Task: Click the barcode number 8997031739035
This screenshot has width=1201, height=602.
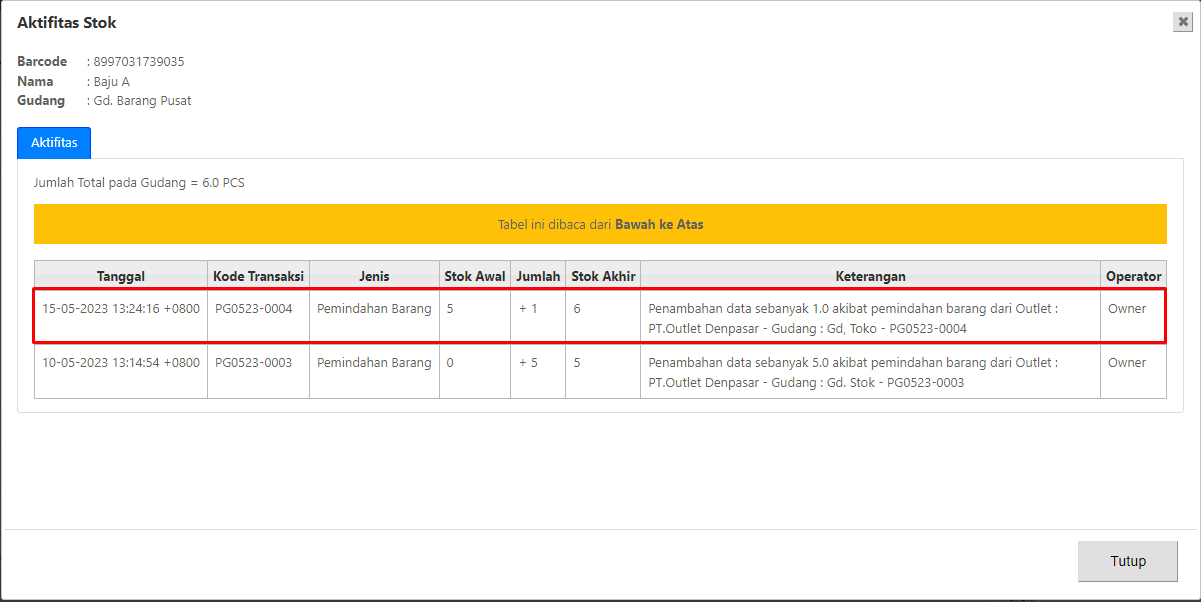Action: 139,62
